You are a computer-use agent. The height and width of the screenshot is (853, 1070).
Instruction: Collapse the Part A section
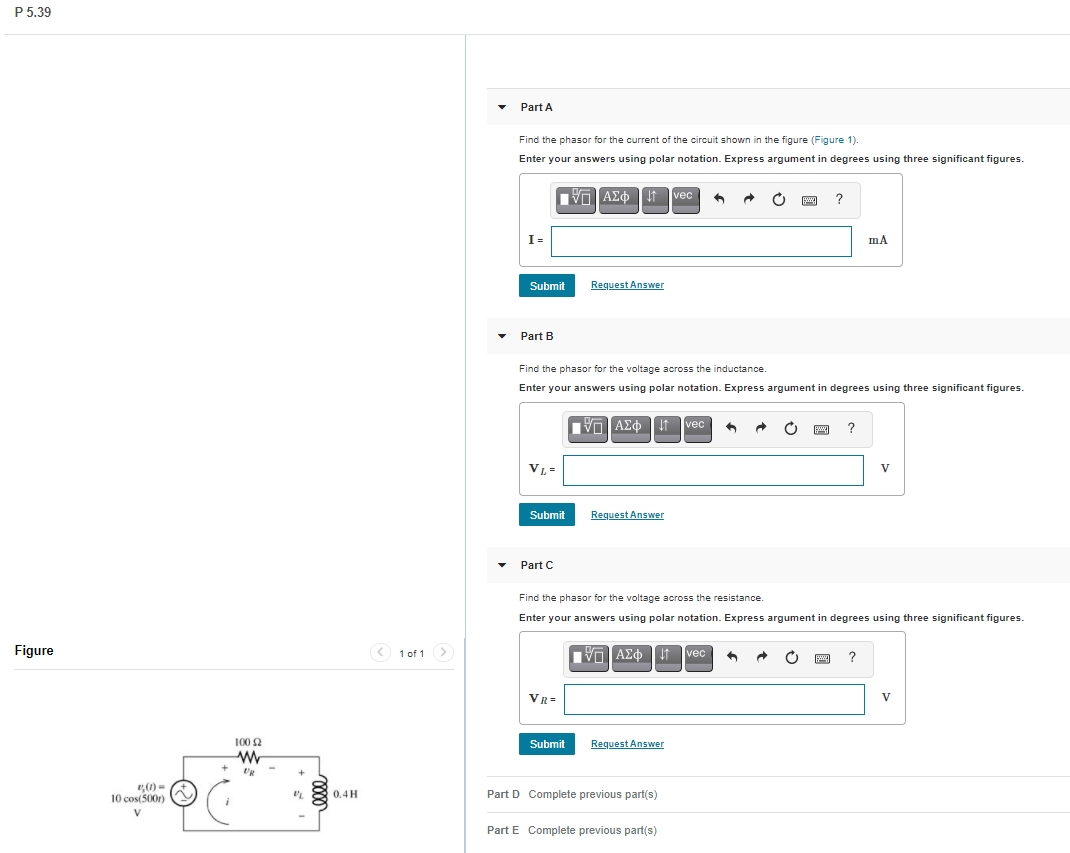502,107
